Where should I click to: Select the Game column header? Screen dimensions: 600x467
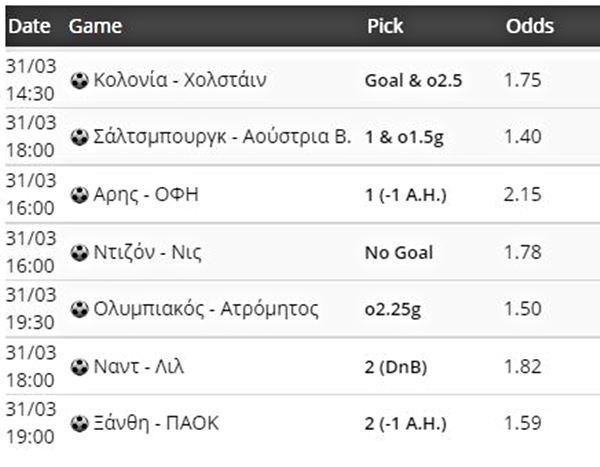[x=95, y=26]
